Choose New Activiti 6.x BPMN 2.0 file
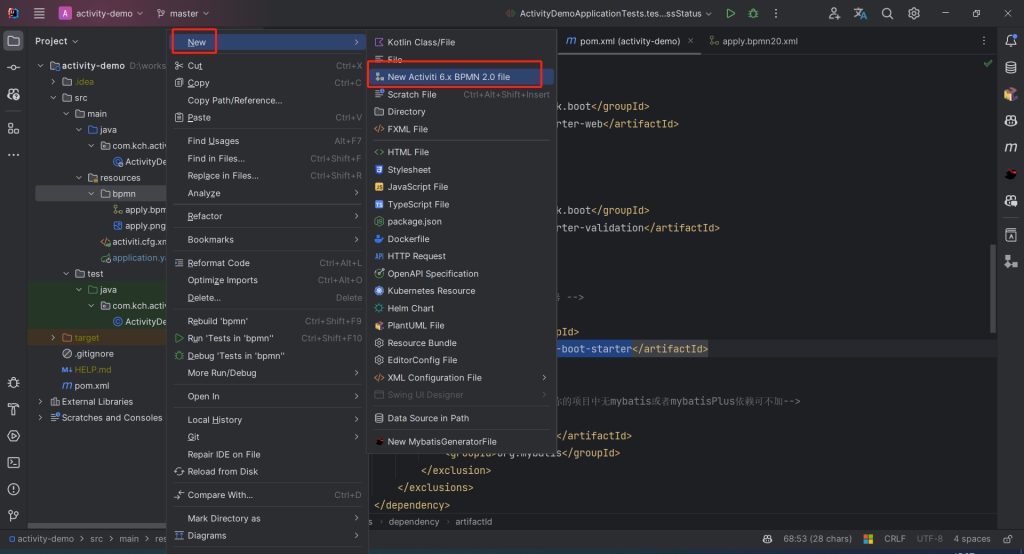 point(461,77)
